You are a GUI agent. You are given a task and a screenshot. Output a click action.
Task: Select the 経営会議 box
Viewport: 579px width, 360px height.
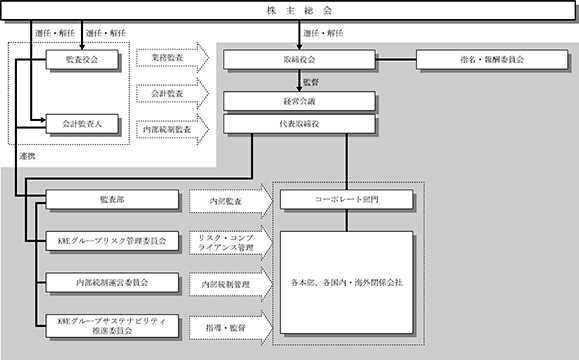click(x=299, y=101)
